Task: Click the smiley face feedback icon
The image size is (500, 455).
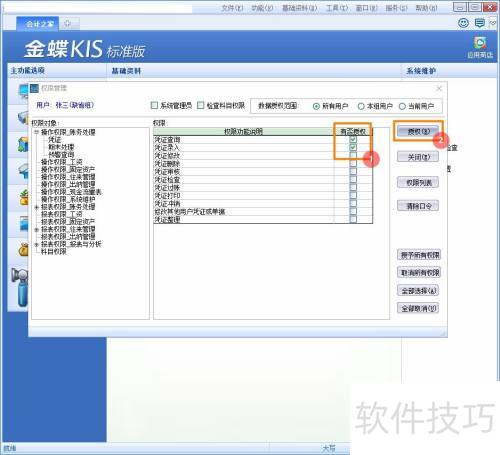Action: pyautogui.click(x=463, y=23)
